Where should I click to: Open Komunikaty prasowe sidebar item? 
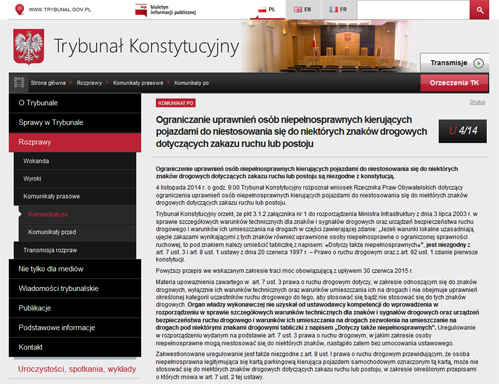point(75,196)
